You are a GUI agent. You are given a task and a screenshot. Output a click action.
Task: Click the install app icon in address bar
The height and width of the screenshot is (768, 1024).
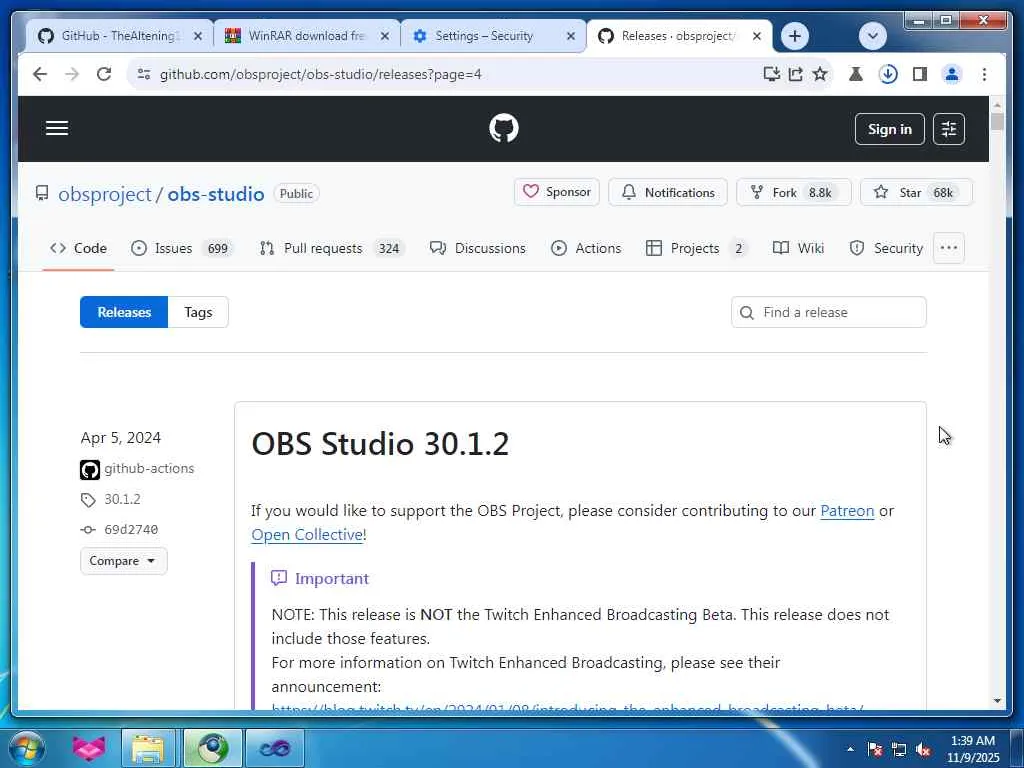click(771, 74)
